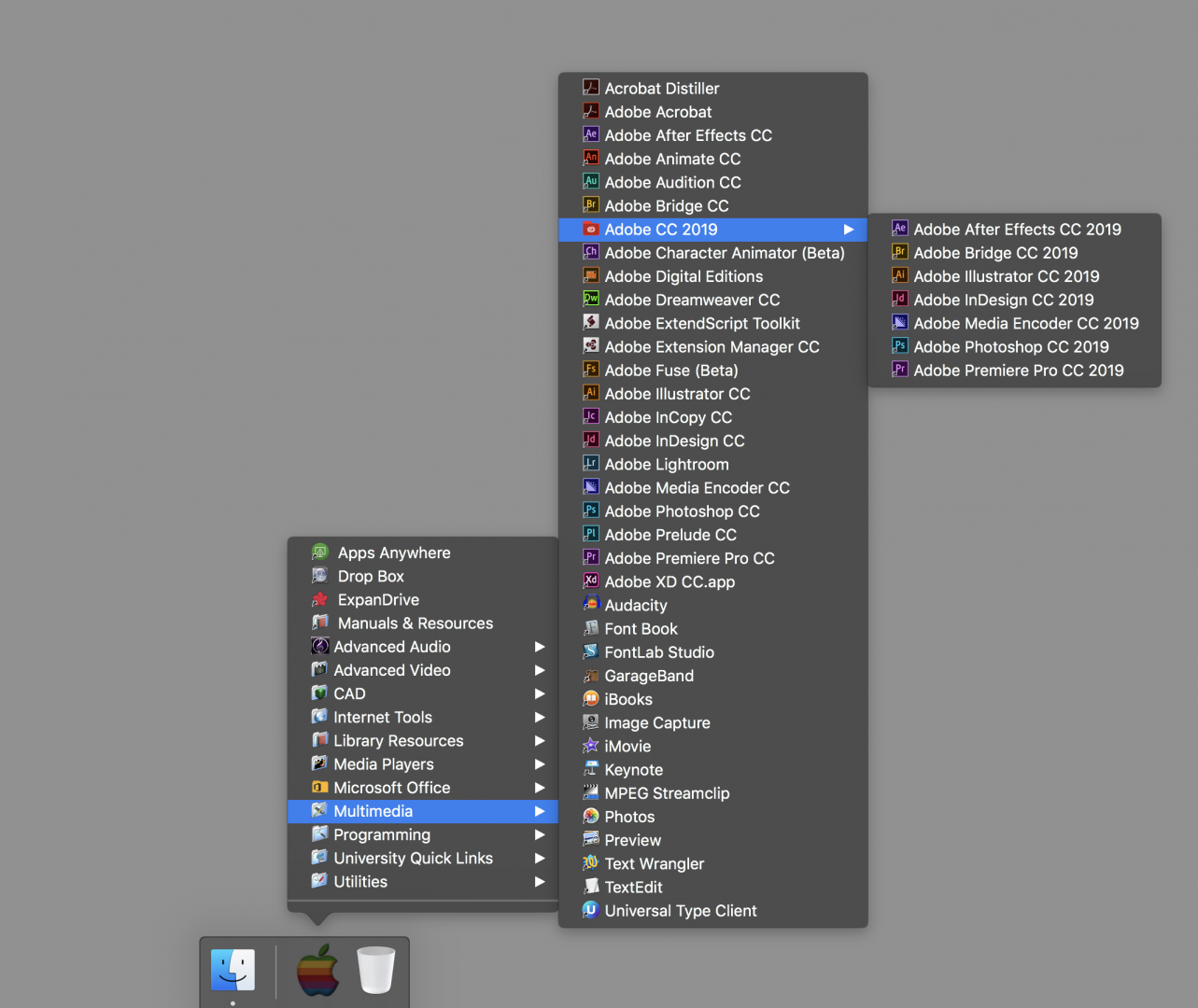Open Manuals & Resources
The width and height of the screenshot is (1198, 1008).
(x=414, y=623)
